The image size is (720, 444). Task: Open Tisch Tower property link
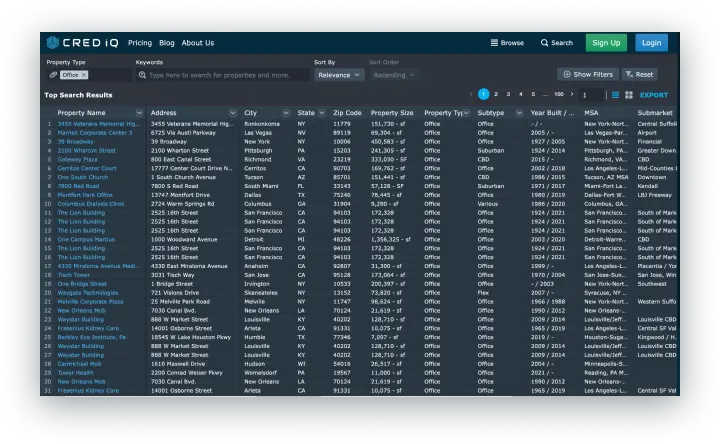coord(73,275)
